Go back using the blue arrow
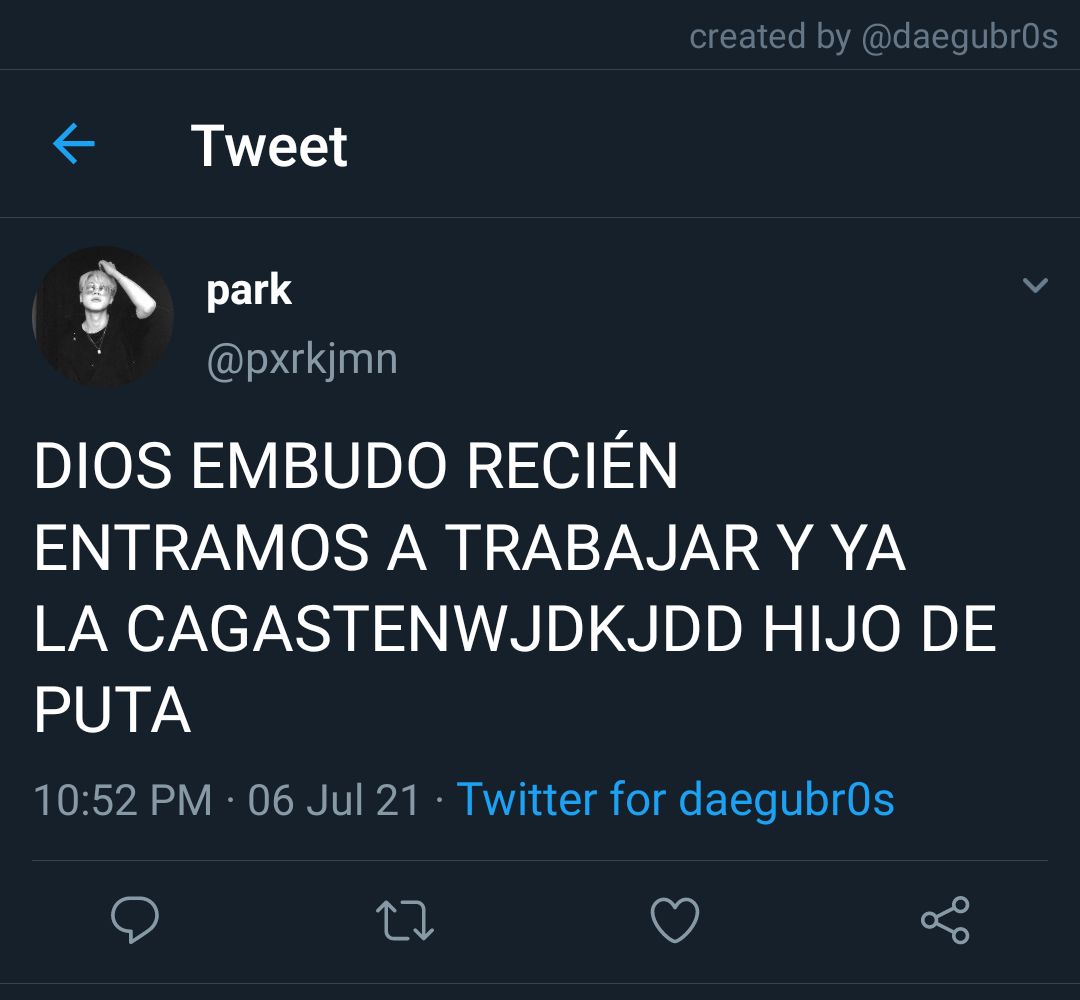 click(74, 144)
